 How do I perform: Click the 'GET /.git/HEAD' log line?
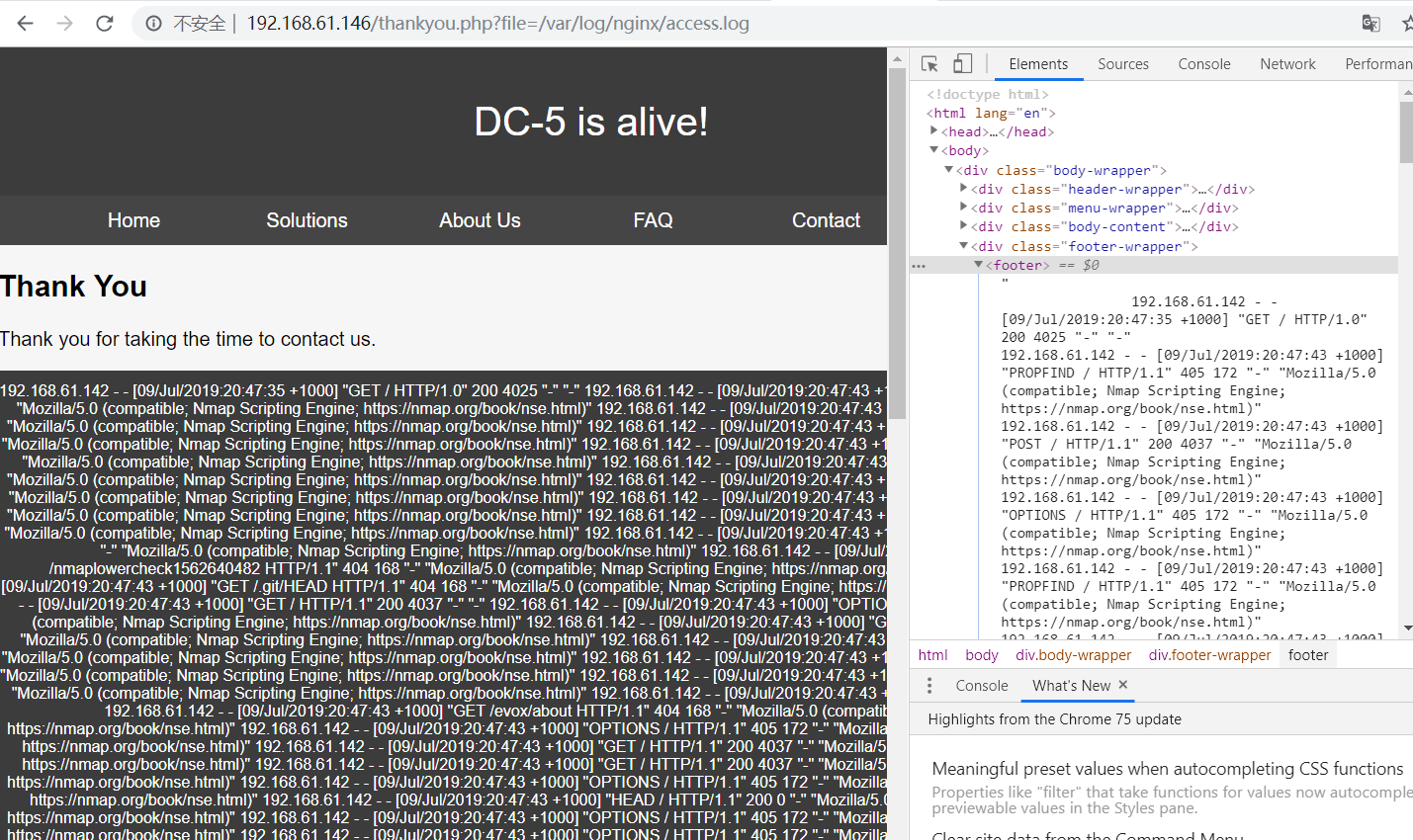pyautogui.click(x=443, y=586)
